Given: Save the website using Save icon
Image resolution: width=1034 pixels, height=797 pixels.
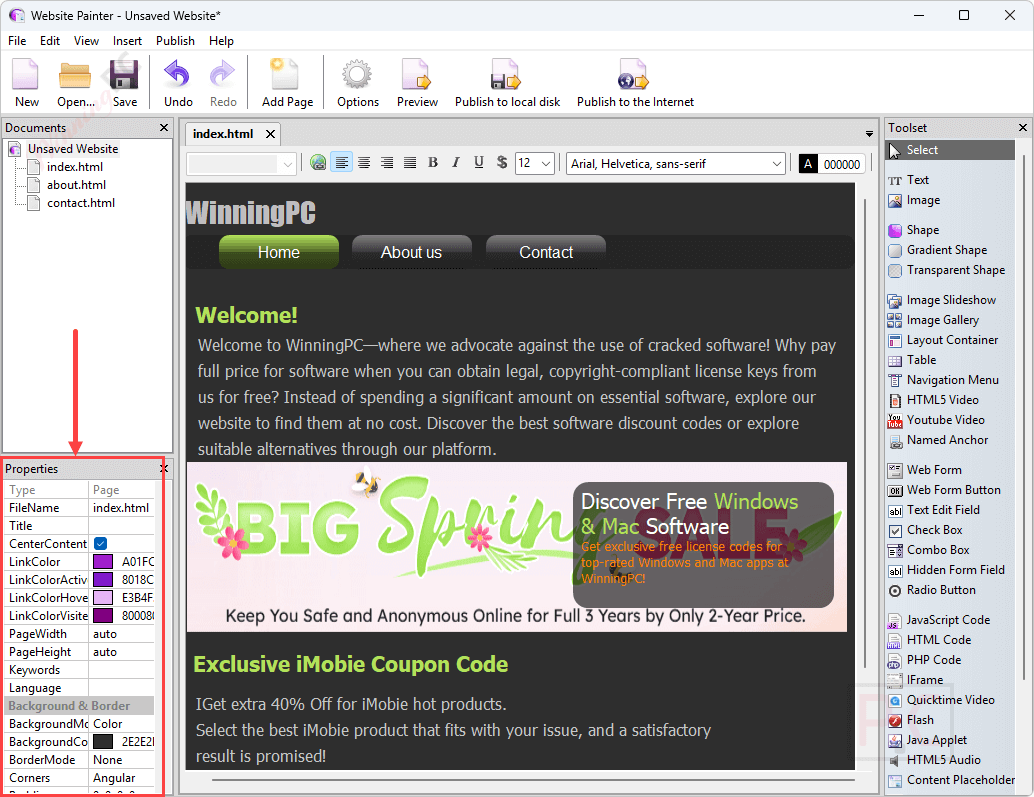Looking at the screenshot, I should click(125, 83).
